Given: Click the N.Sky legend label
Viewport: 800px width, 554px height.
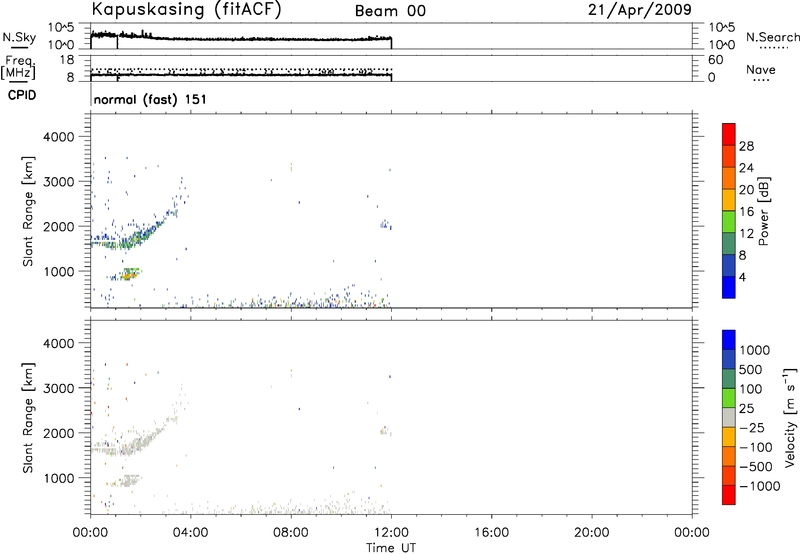Looking at the screenshot, I should (x=19, y=38).
